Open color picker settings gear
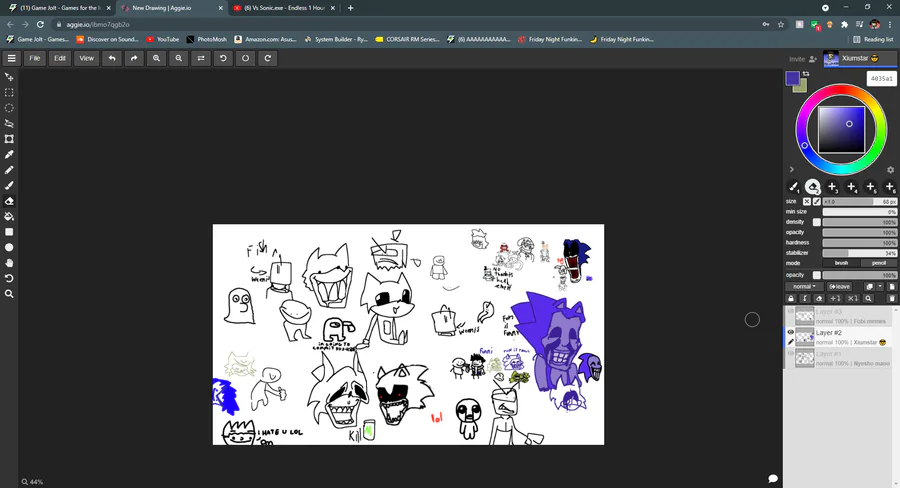The image size is (900, 488). pos(890,170)
